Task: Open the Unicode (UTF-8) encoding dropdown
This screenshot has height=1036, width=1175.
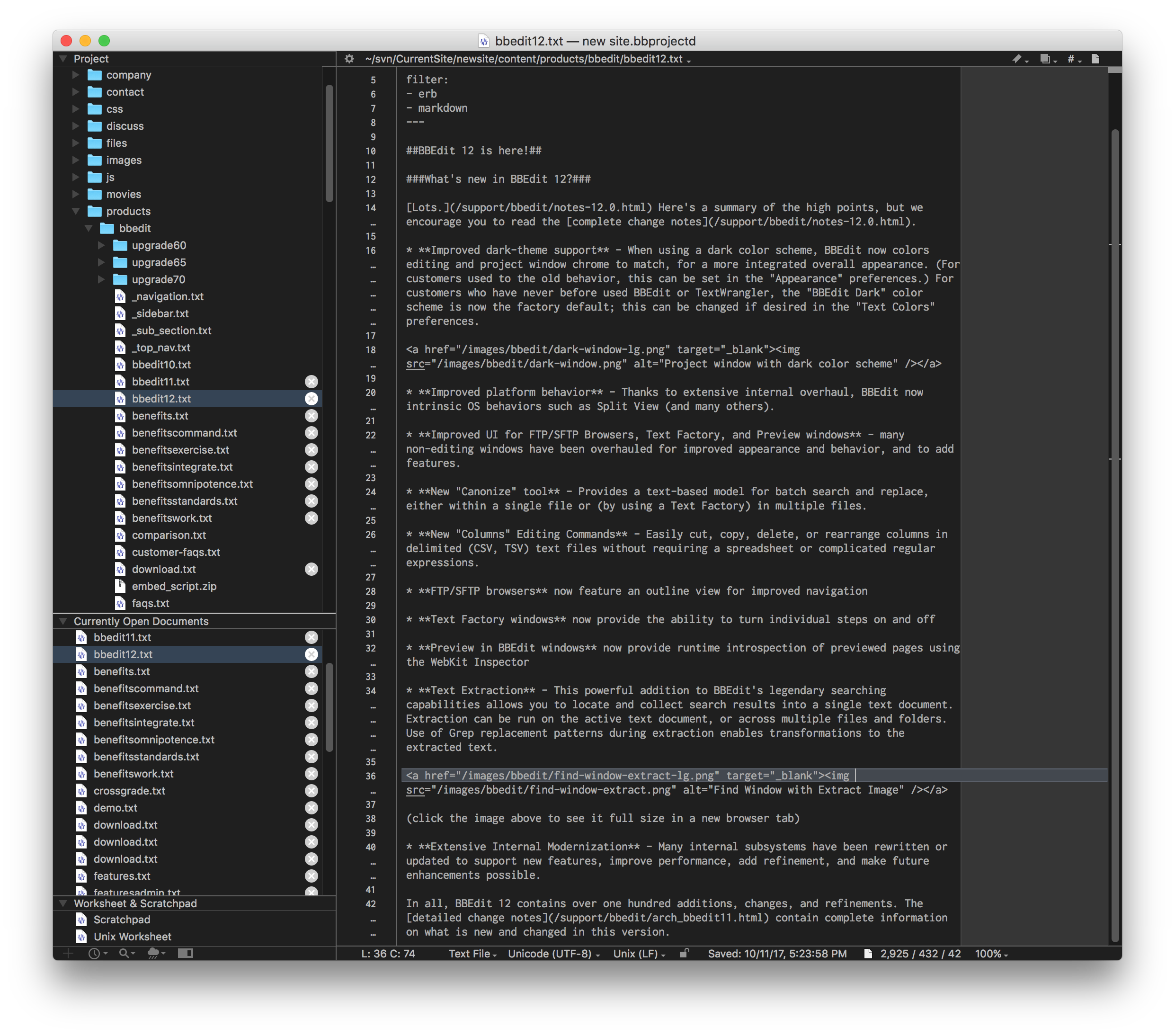Action: click(x=553, y=954)
